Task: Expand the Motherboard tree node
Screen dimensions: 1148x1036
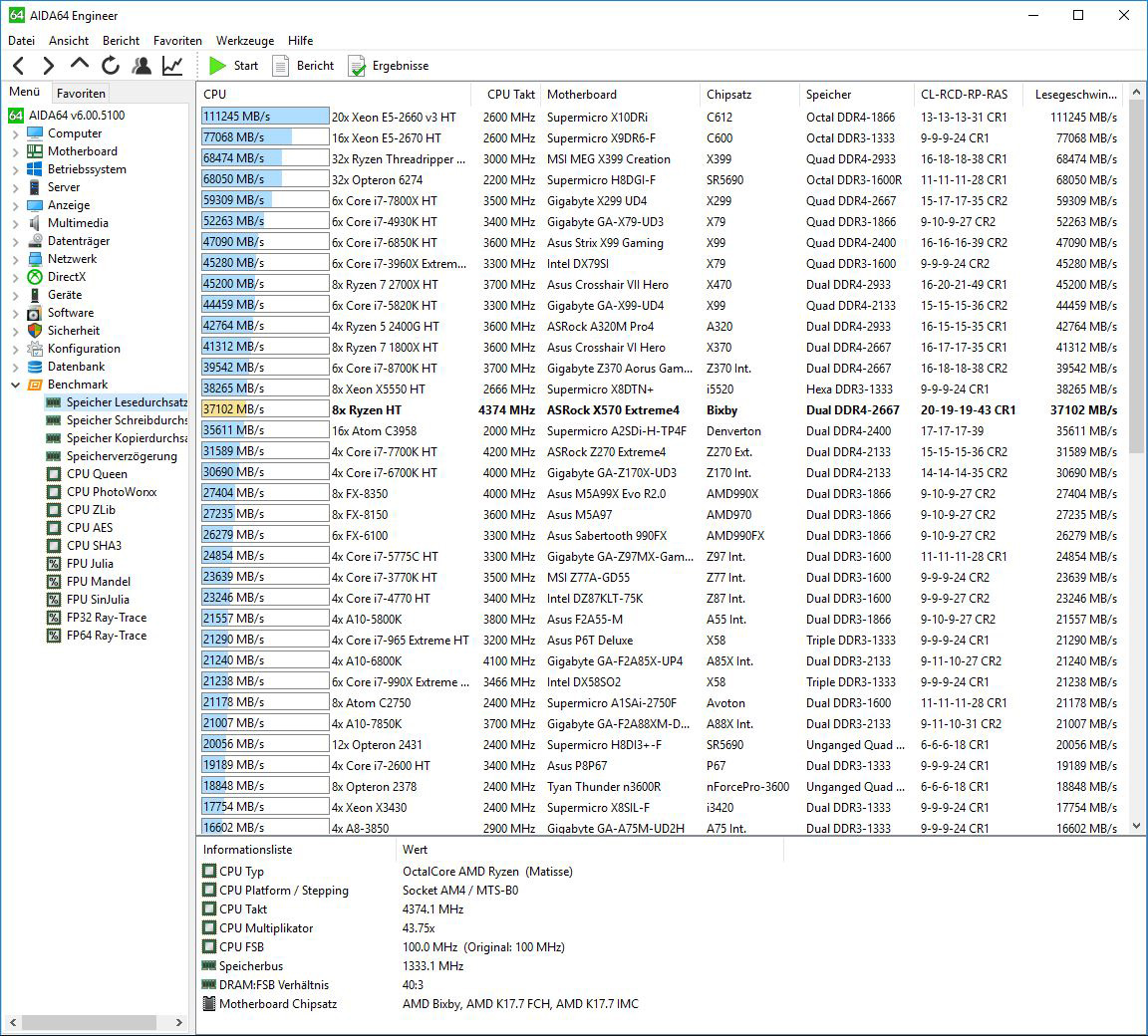Action: 15,151
